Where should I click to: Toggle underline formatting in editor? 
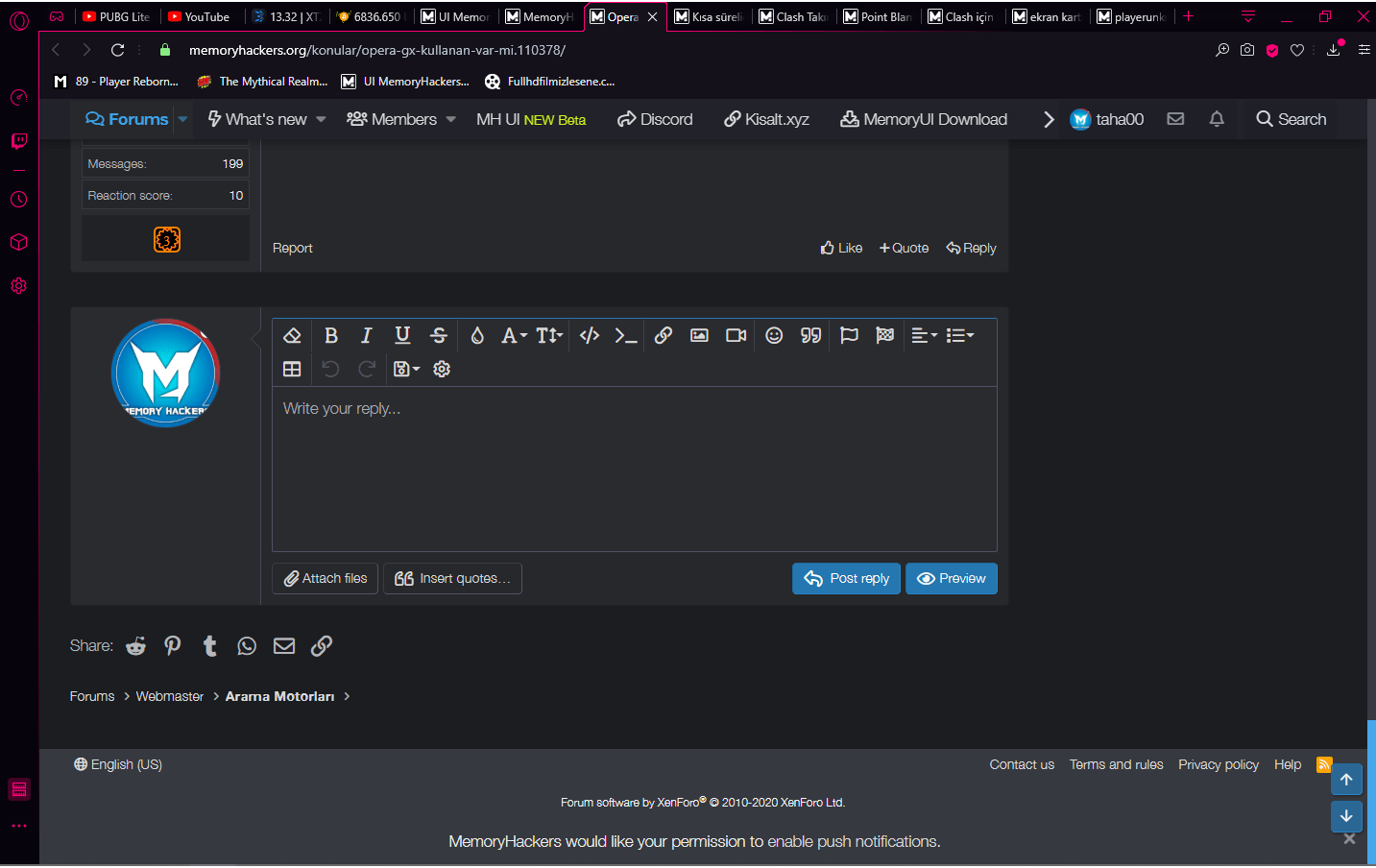pyautogui.click(x=402, y=336)
